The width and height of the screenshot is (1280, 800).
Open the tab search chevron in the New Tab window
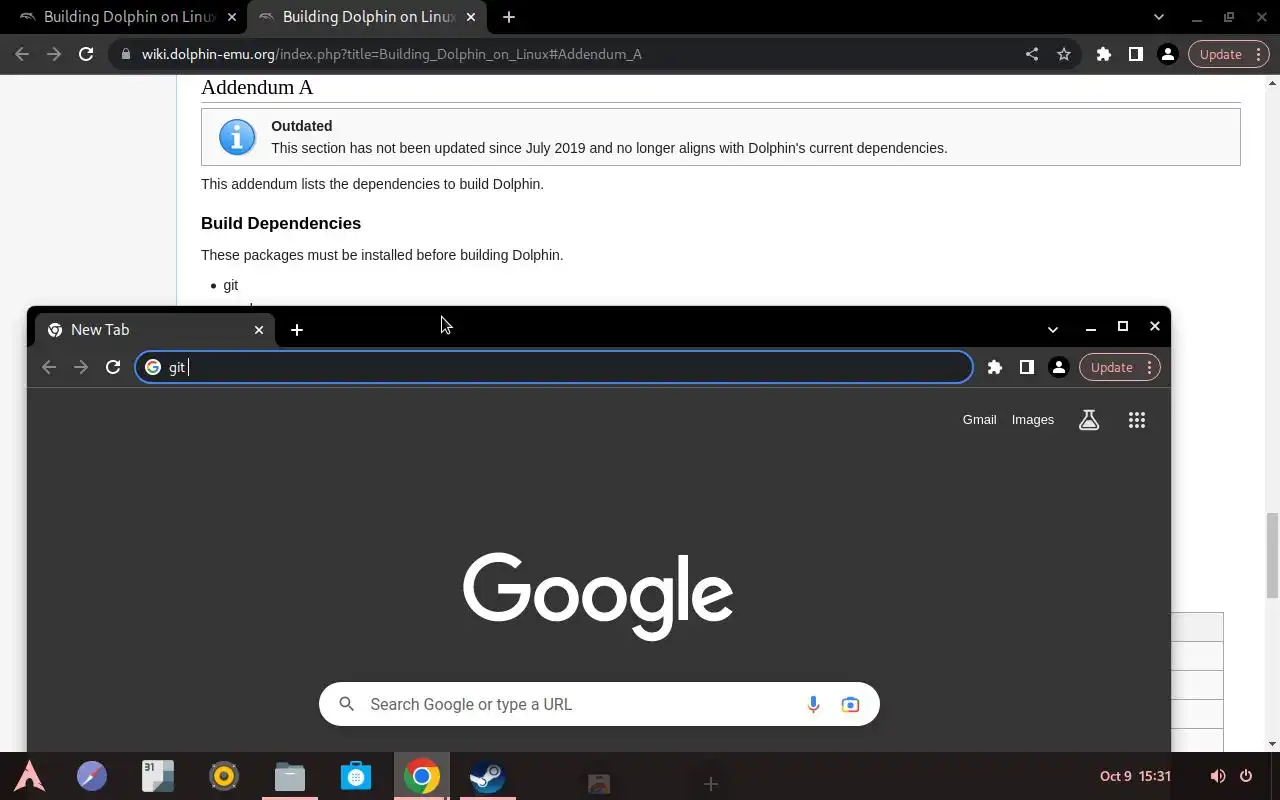pos(1053,329)
